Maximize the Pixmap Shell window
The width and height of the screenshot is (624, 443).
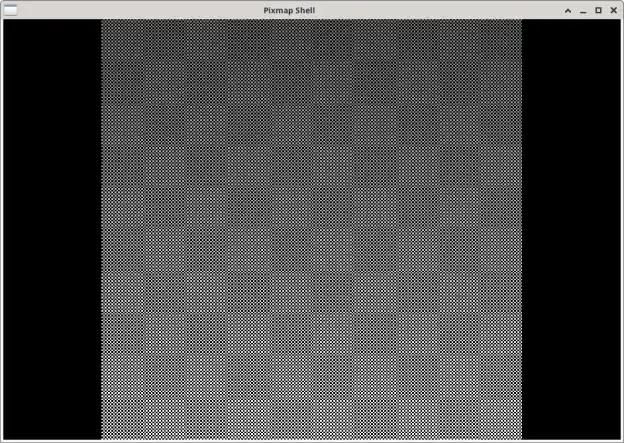coord(598,10)
